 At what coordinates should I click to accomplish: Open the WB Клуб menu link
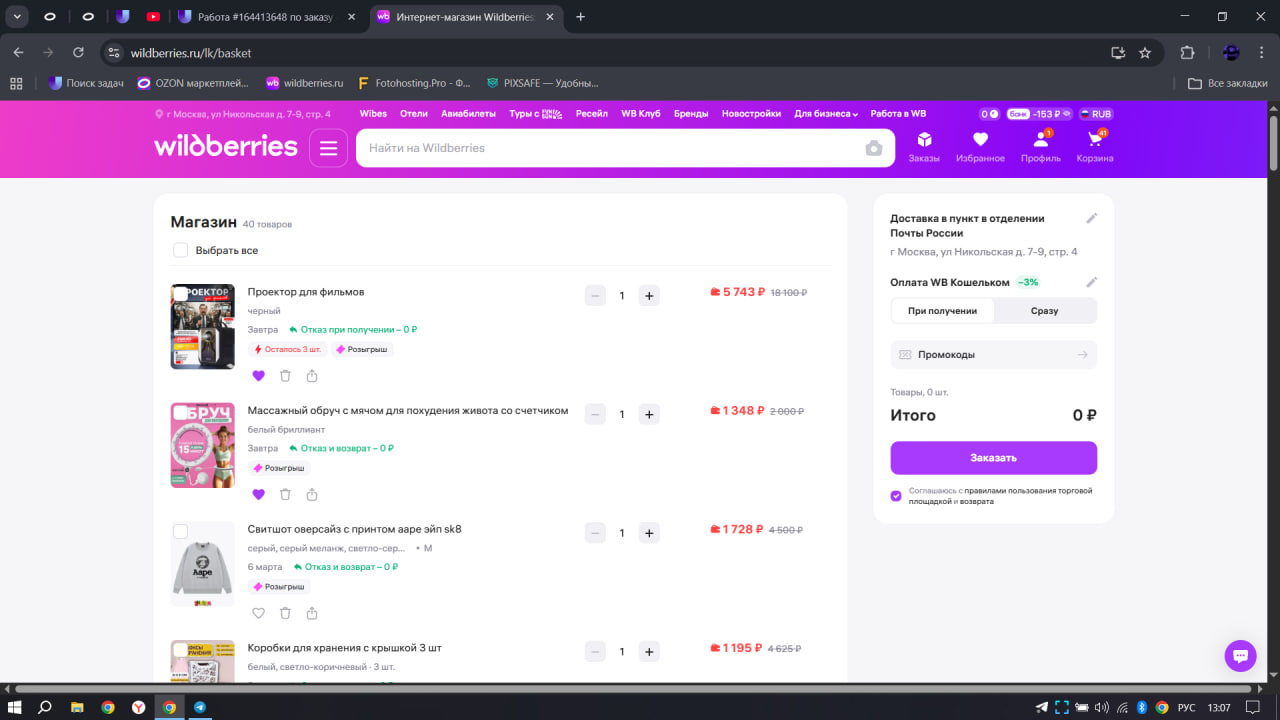(641, 114)
